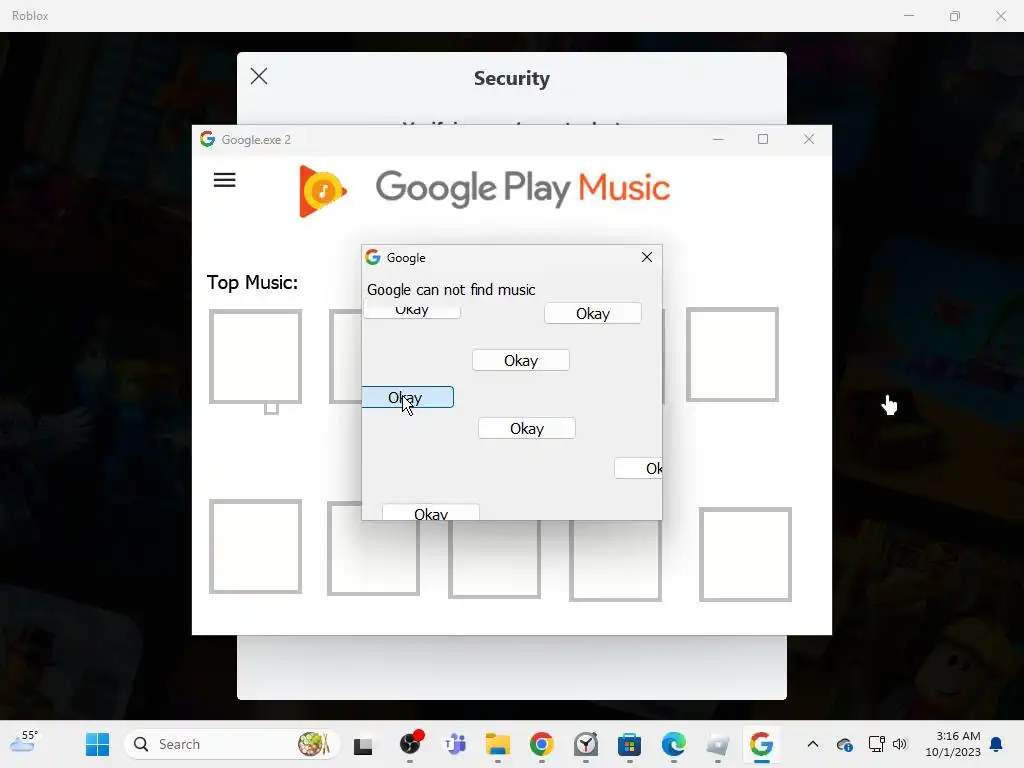Open the volume control in the tray
This screenshot has height=768, width=1024.
point(900,744)
